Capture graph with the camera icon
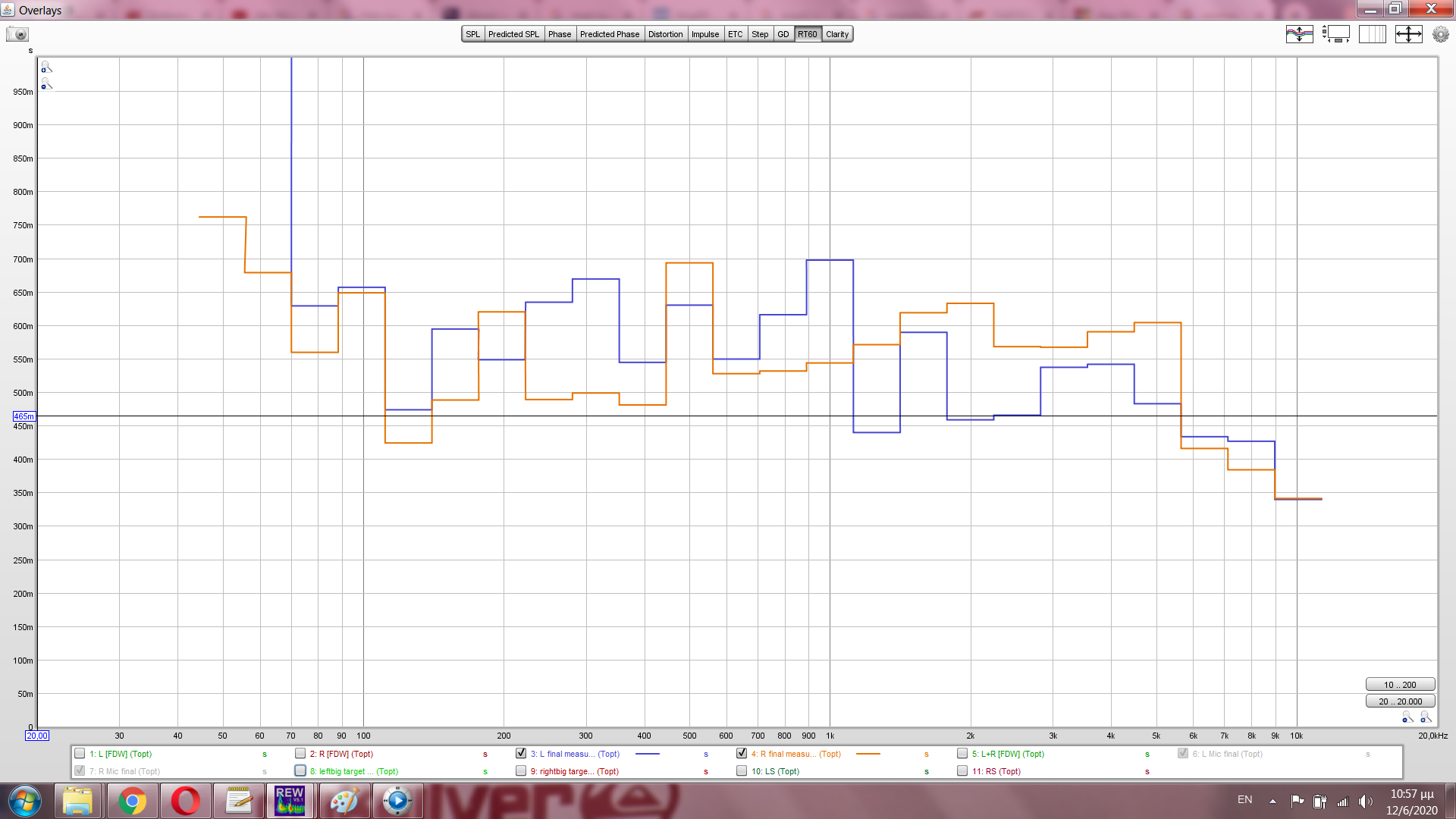This screenshot has height=819, width=1456. (x=17, y=34)
